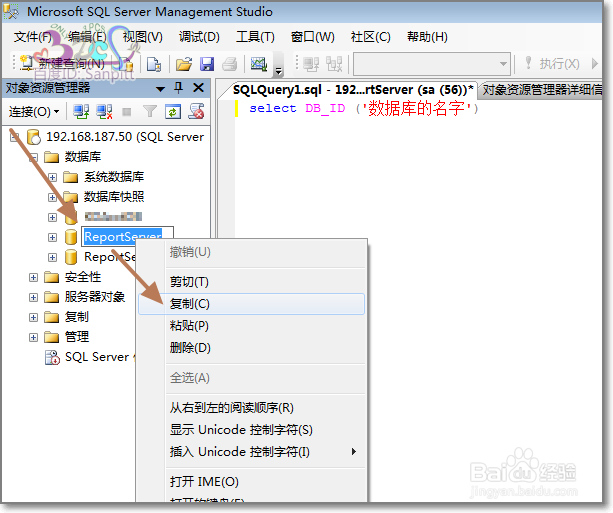Click the new file document icon

[x=154, y=64]
